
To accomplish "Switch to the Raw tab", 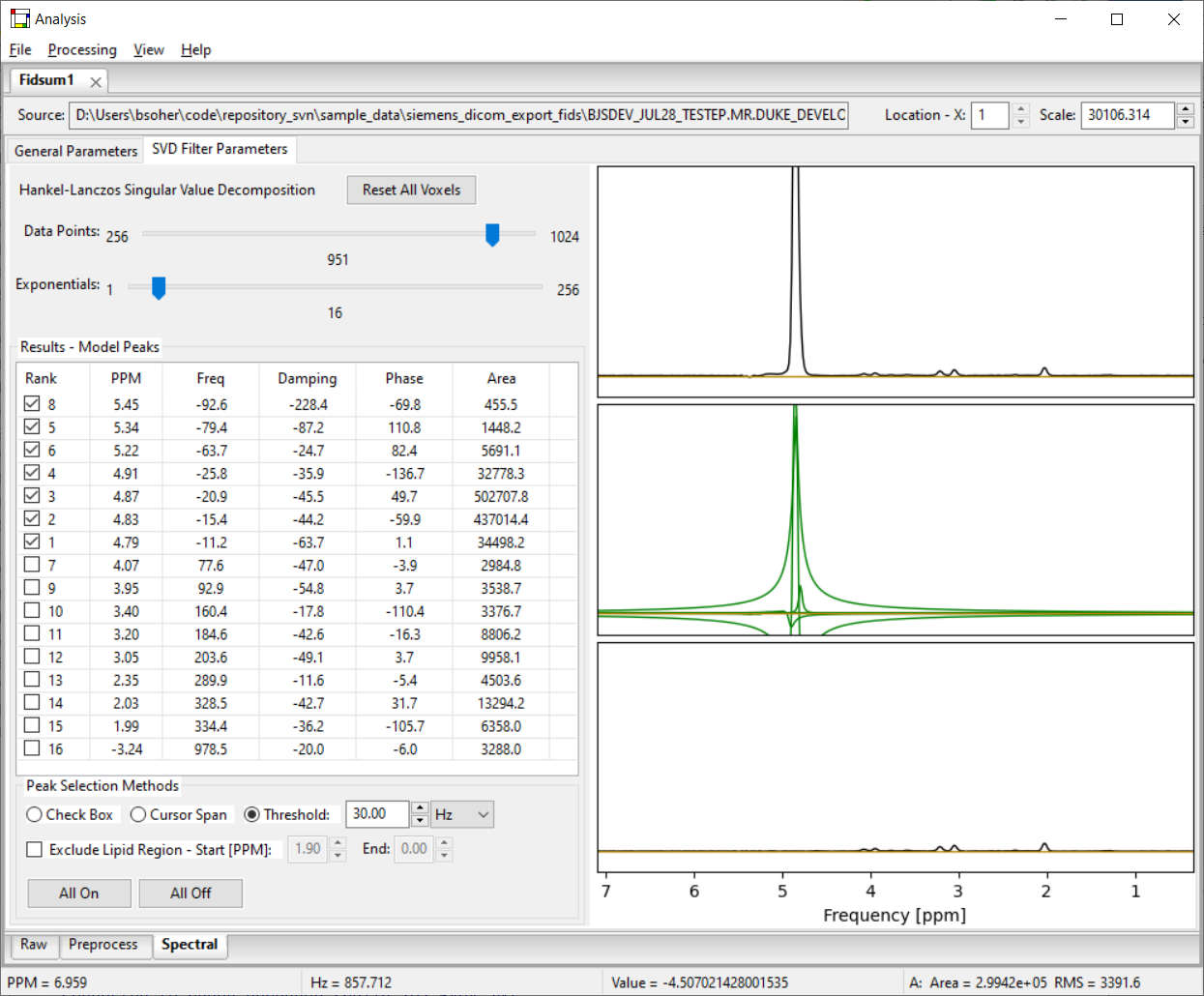I will [x=33, y=945].
